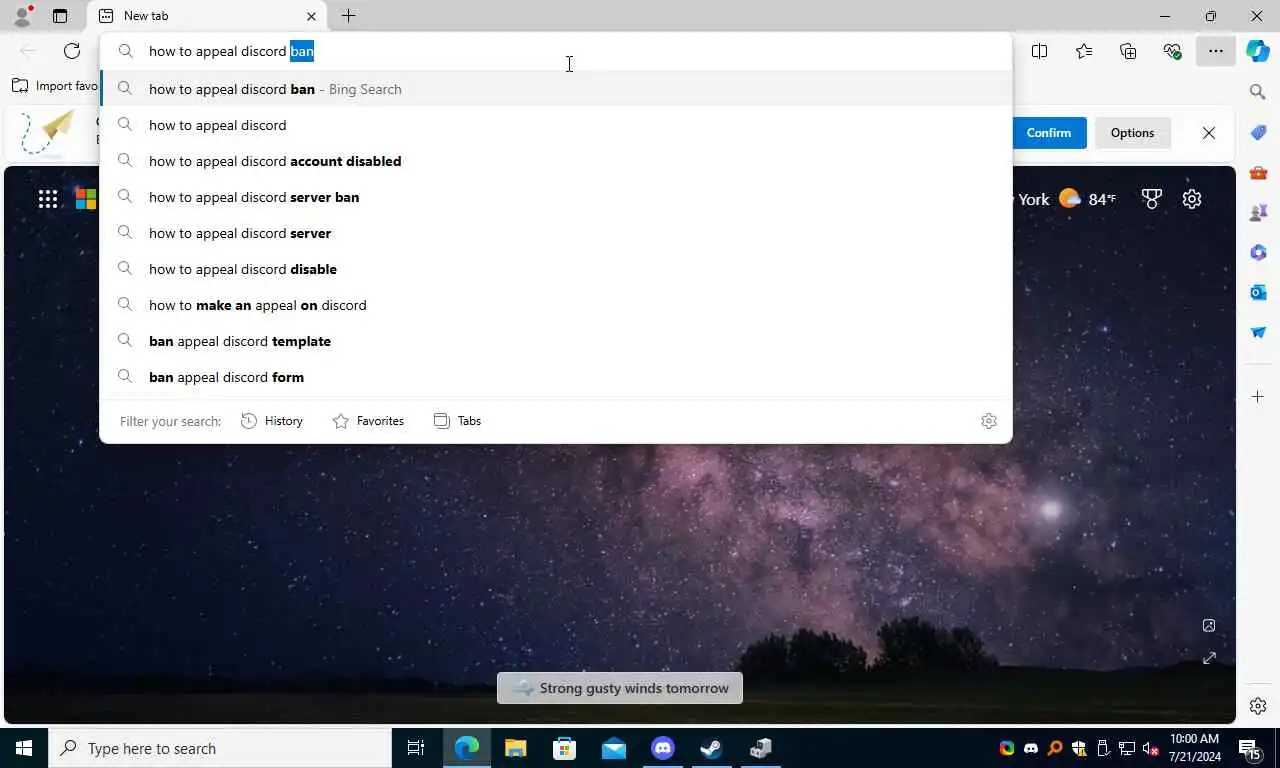
Task: Dismiss the notification bar with X
Action: tap(1209, 133)
